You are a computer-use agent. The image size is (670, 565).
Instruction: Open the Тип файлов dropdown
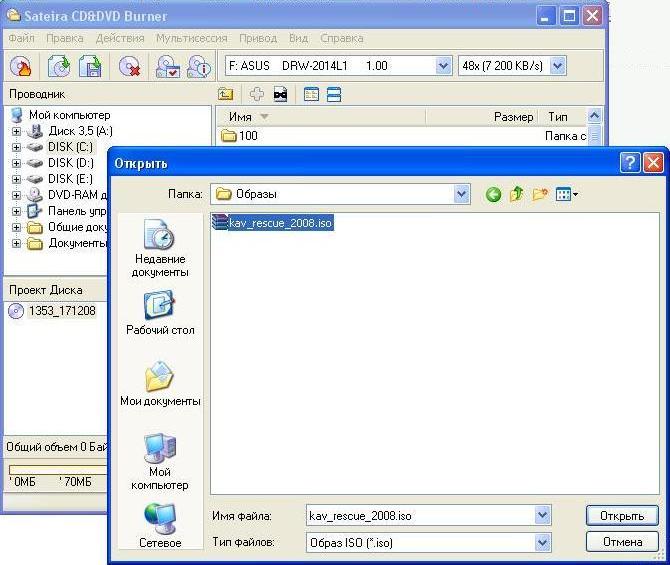coord(542,542)
